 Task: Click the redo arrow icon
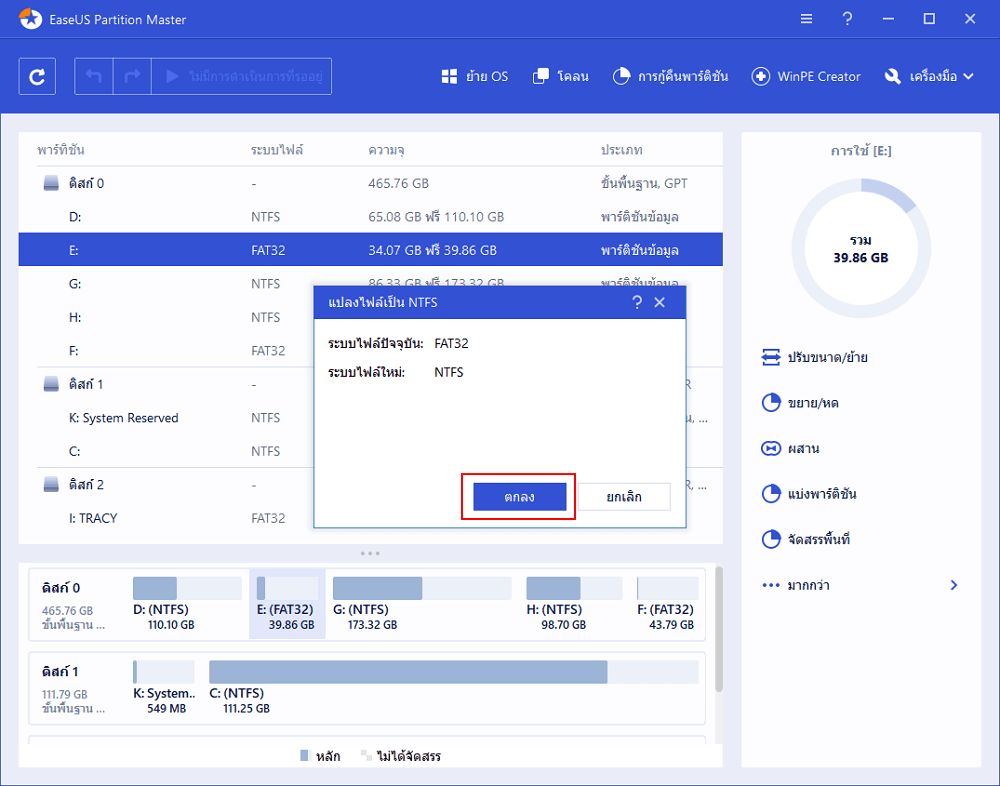[132, 77]
